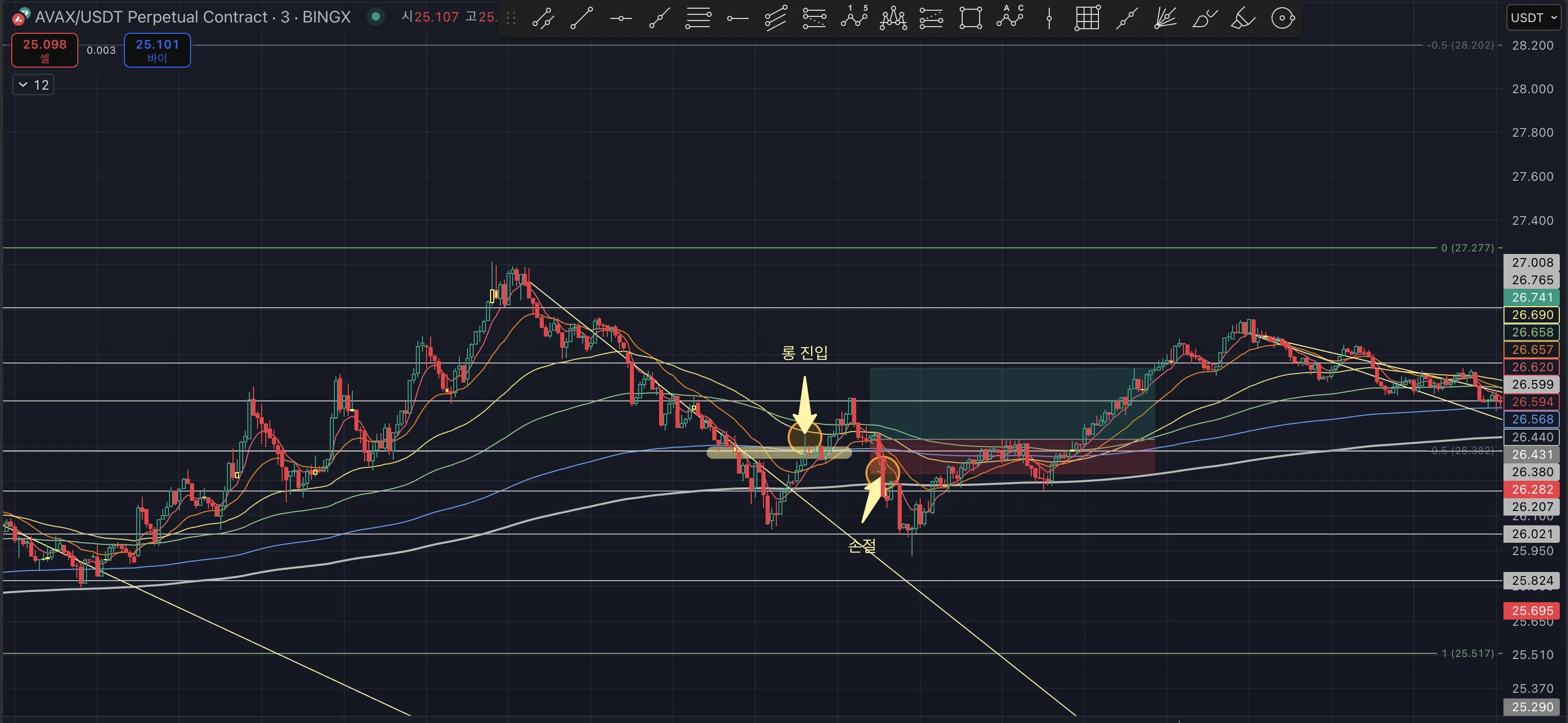Click the 25.101 buy button

[157, 50]
